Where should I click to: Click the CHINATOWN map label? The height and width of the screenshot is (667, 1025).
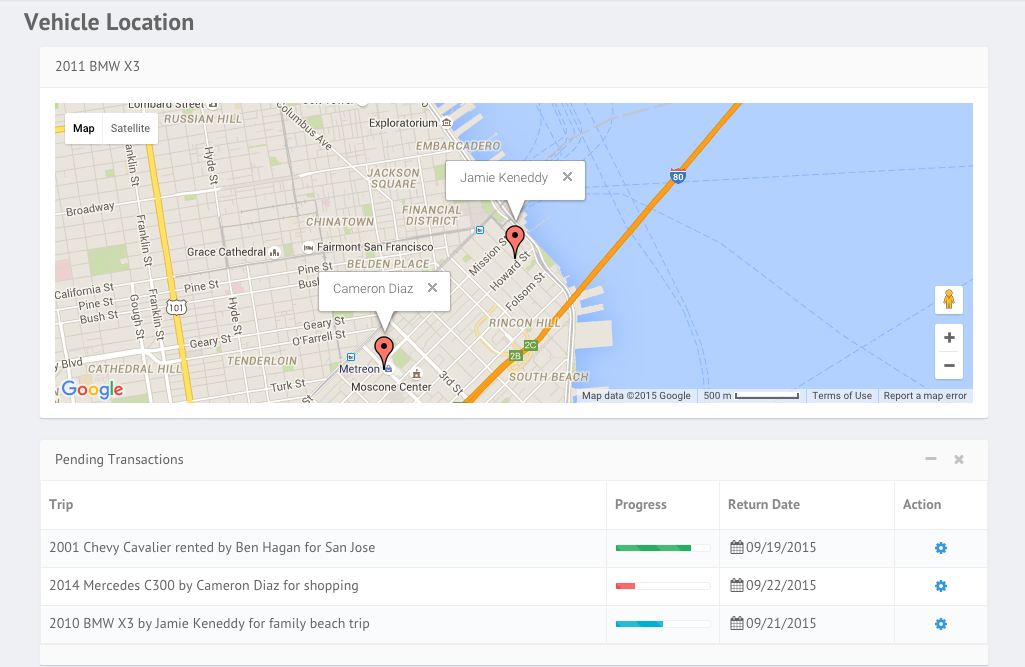(340, 222)
